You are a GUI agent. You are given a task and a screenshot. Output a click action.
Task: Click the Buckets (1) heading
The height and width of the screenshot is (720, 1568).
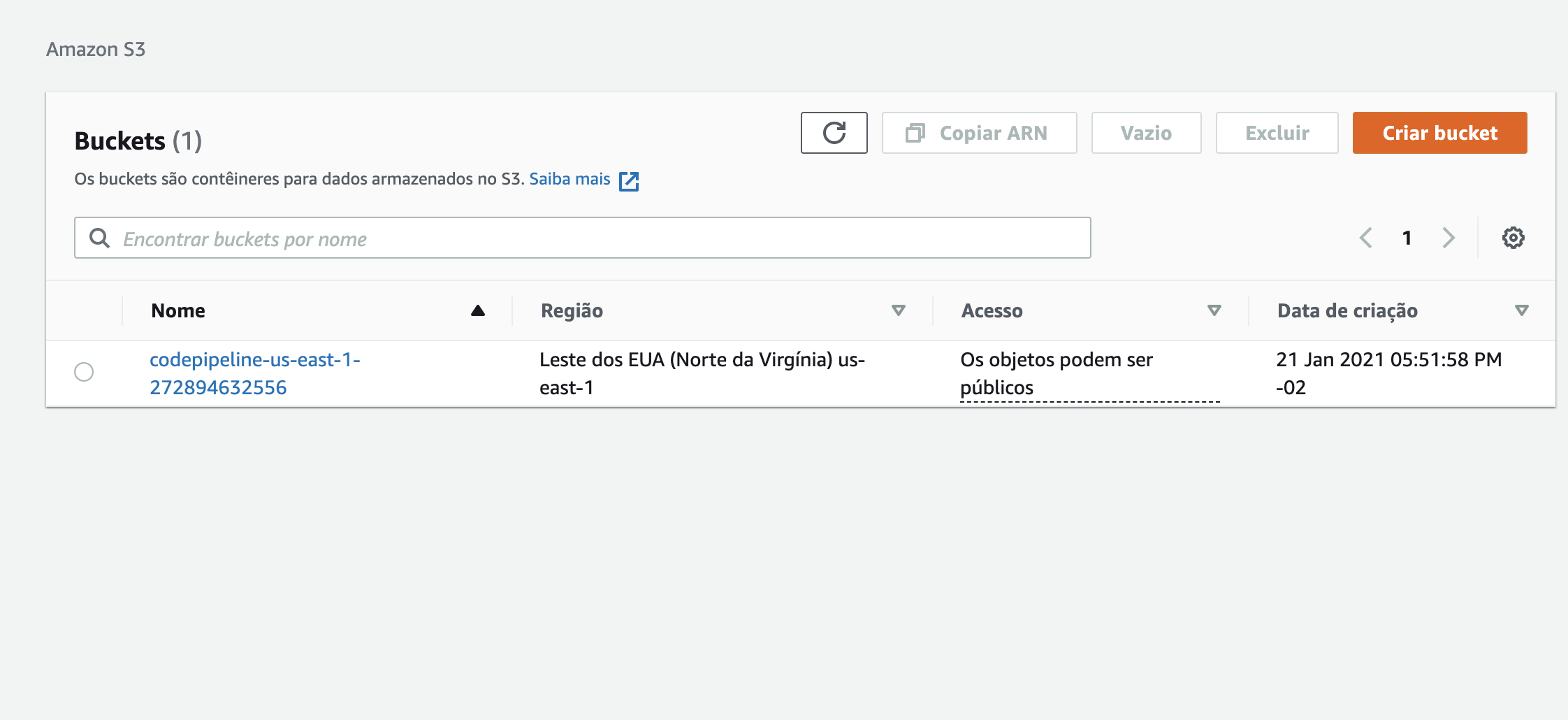tap(138, 141)
